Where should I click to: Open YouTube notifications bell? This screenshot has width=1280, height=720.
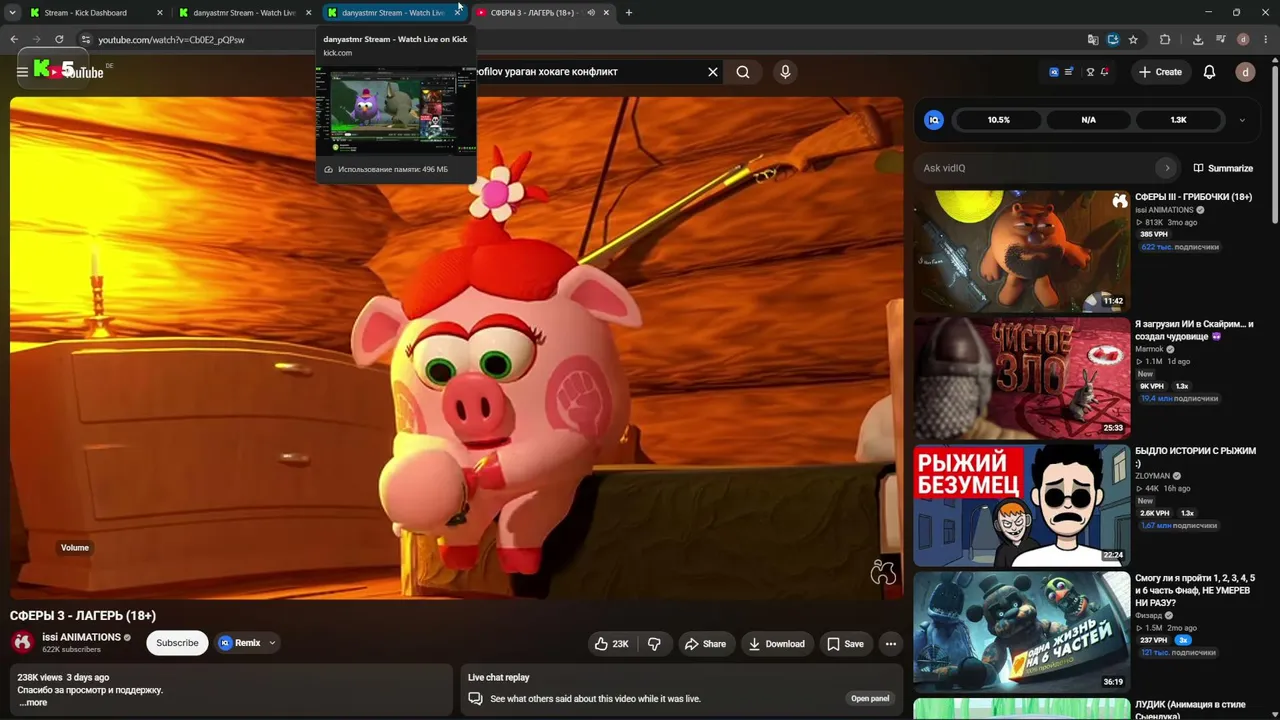1209,72
